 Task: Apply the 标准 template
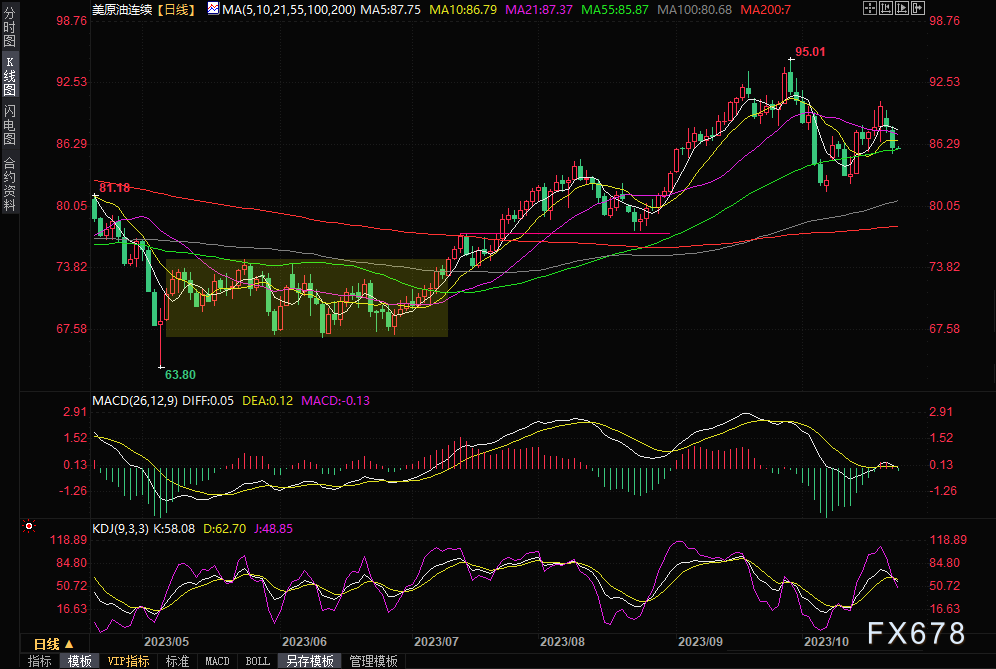click(177, 661)
